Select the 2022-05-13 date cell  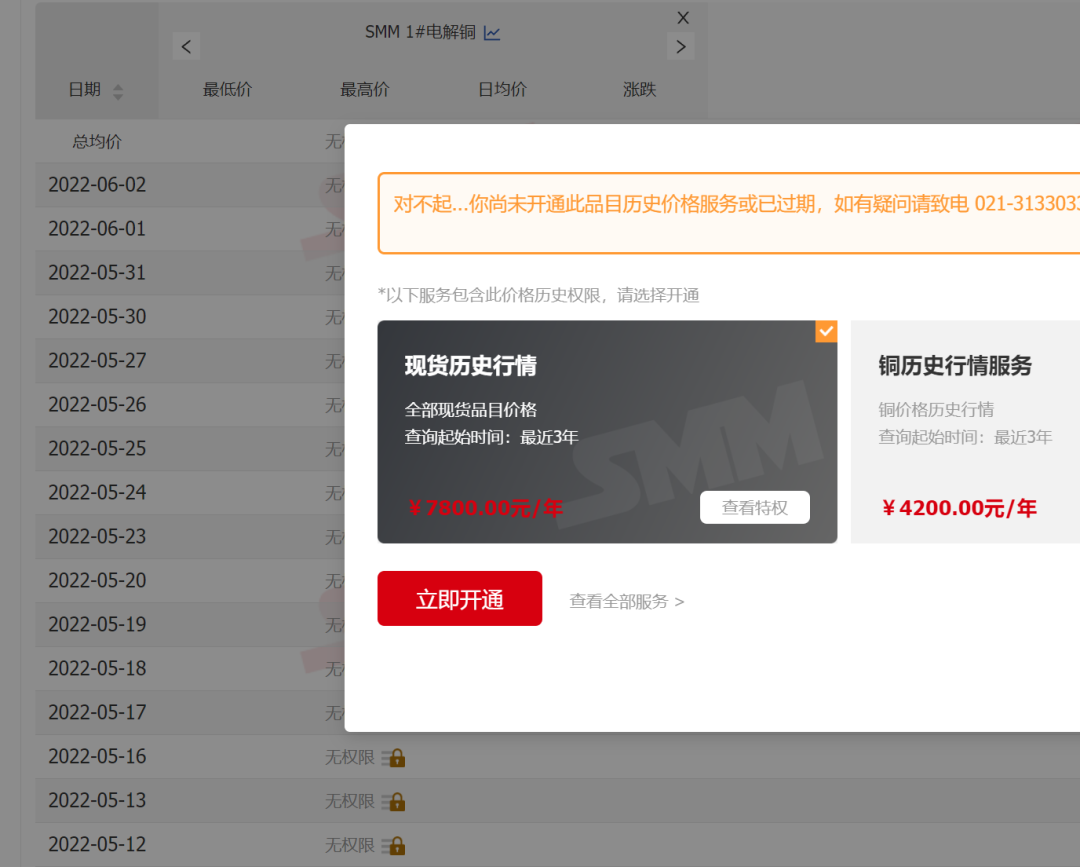tap(97, 801)
